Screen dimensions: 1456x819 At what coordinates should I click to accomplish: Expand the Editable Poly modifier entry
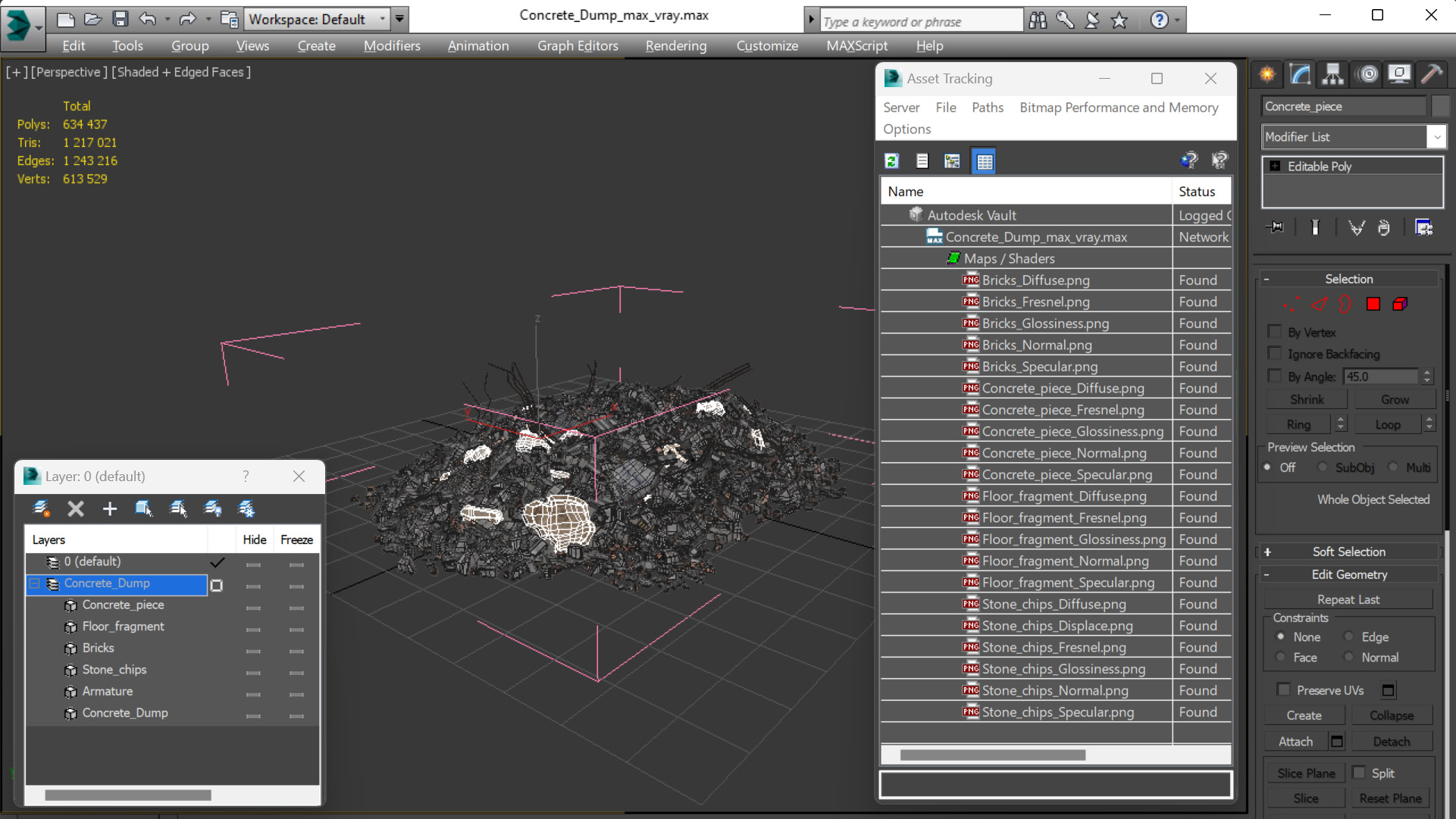point(1275,166)
